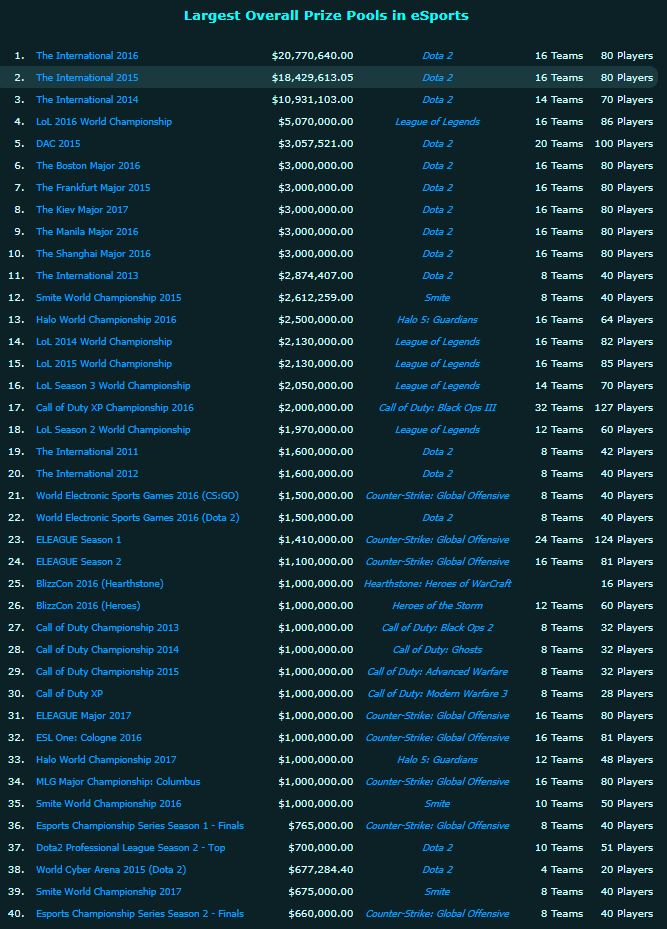Open Call of Duty: Black Ops 2 game link
Screen dimensions: 667x929
point(437,627)
